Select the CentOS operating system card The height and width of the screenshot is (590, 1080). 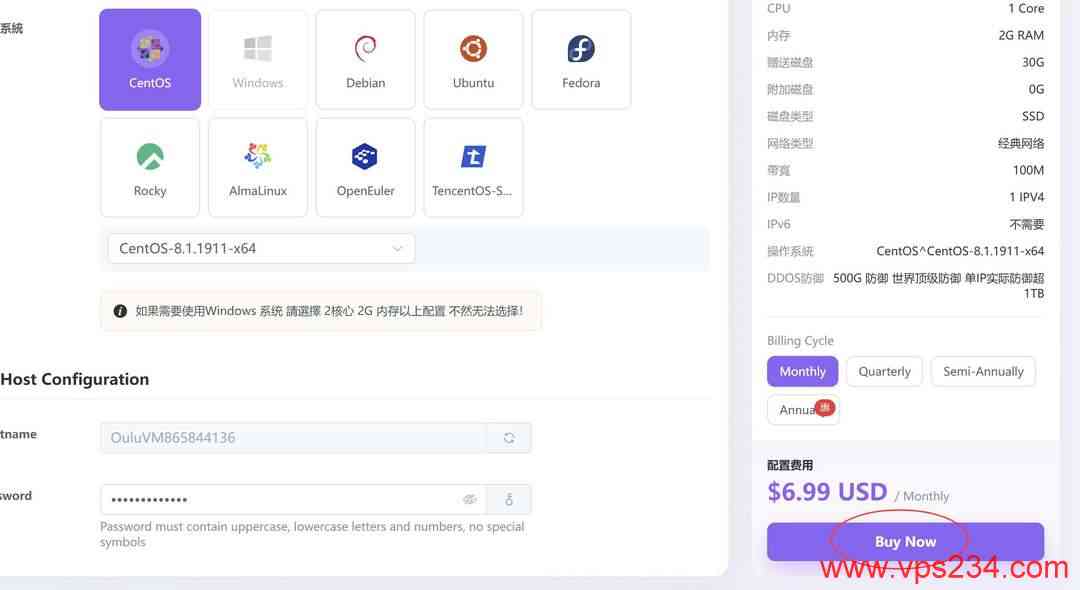(x=150, y=59)
